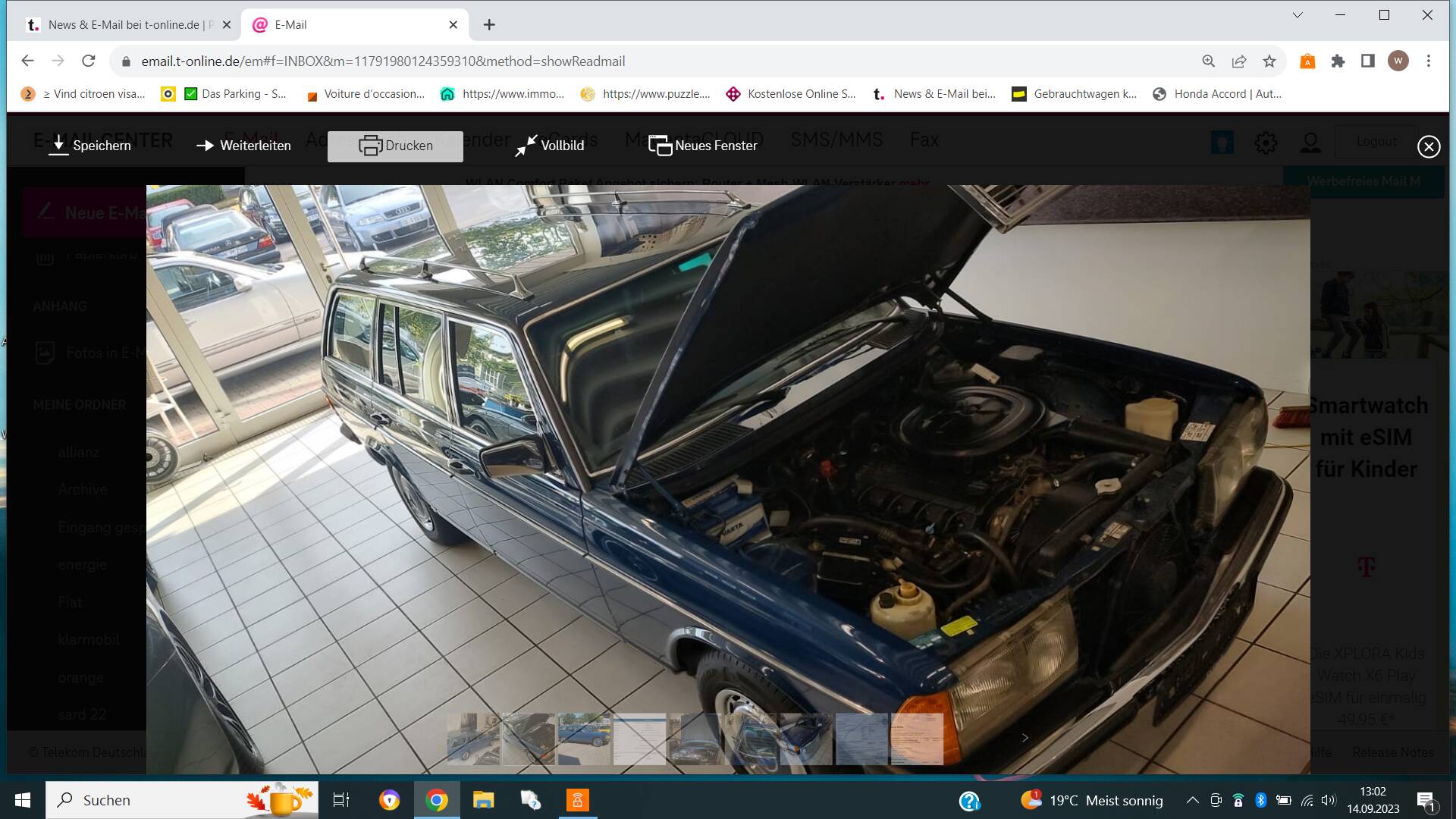Open the third thumbnail of the parked blue car
This screenshot has height=819, width=1456.
point(584,739)
